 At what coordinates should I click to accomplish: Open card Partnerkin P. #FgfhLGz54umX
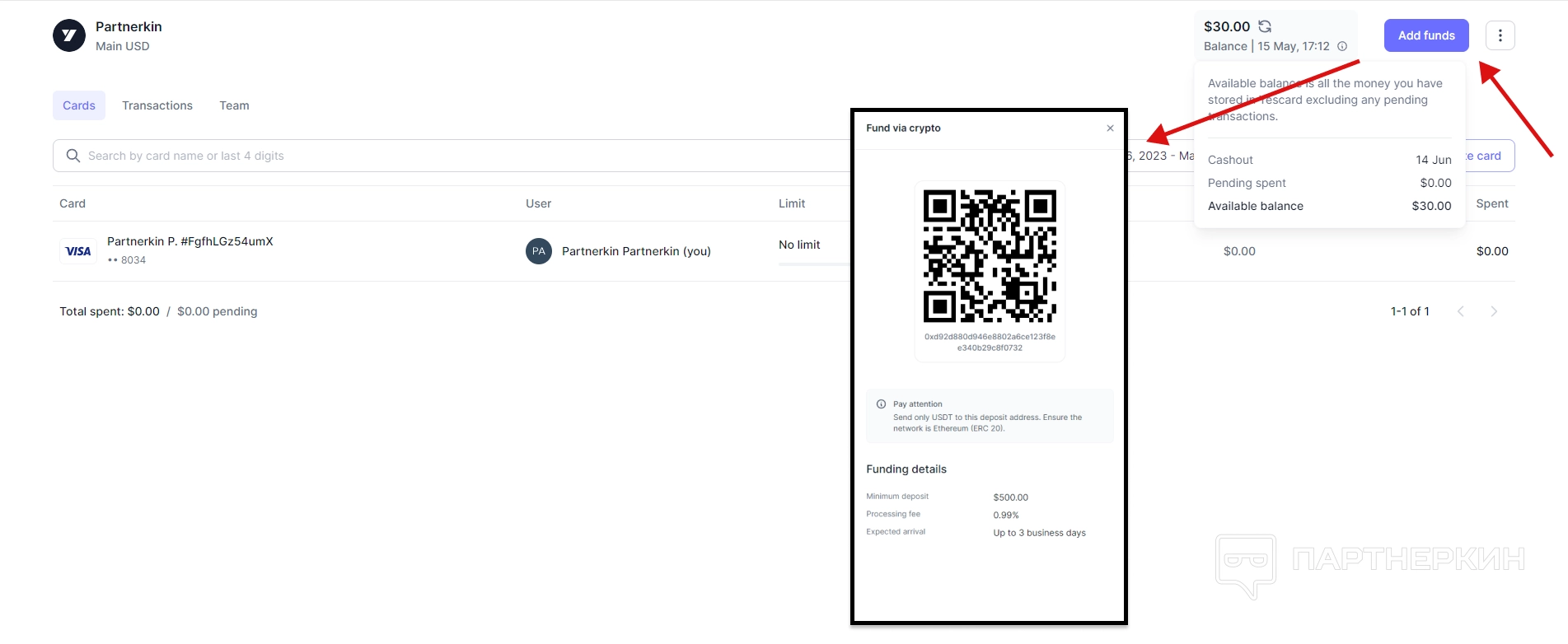click(x=190, y=241)
